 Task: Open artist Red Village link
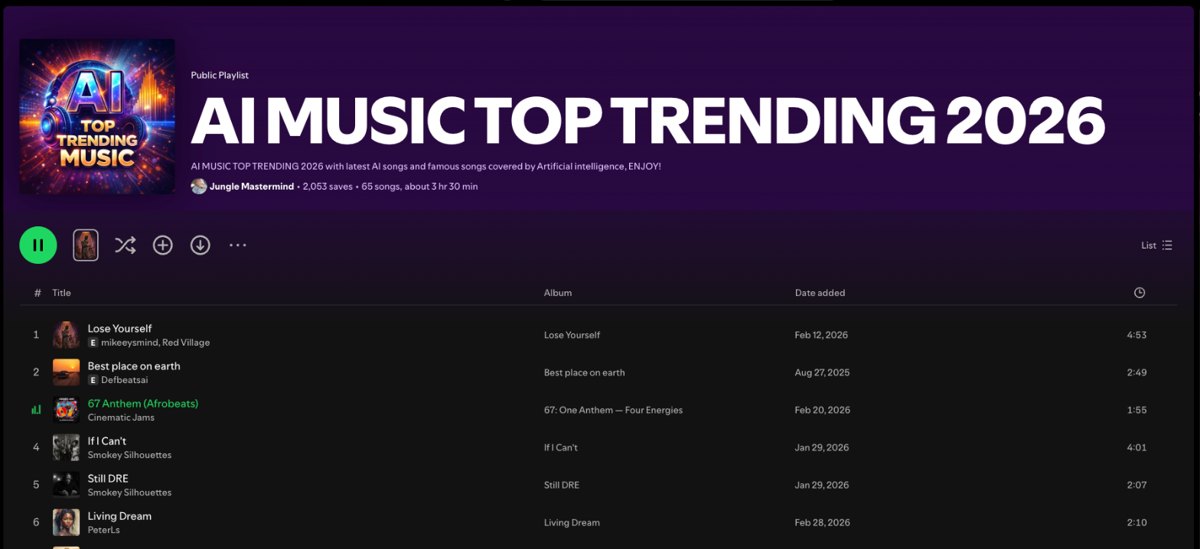(186, 342)
